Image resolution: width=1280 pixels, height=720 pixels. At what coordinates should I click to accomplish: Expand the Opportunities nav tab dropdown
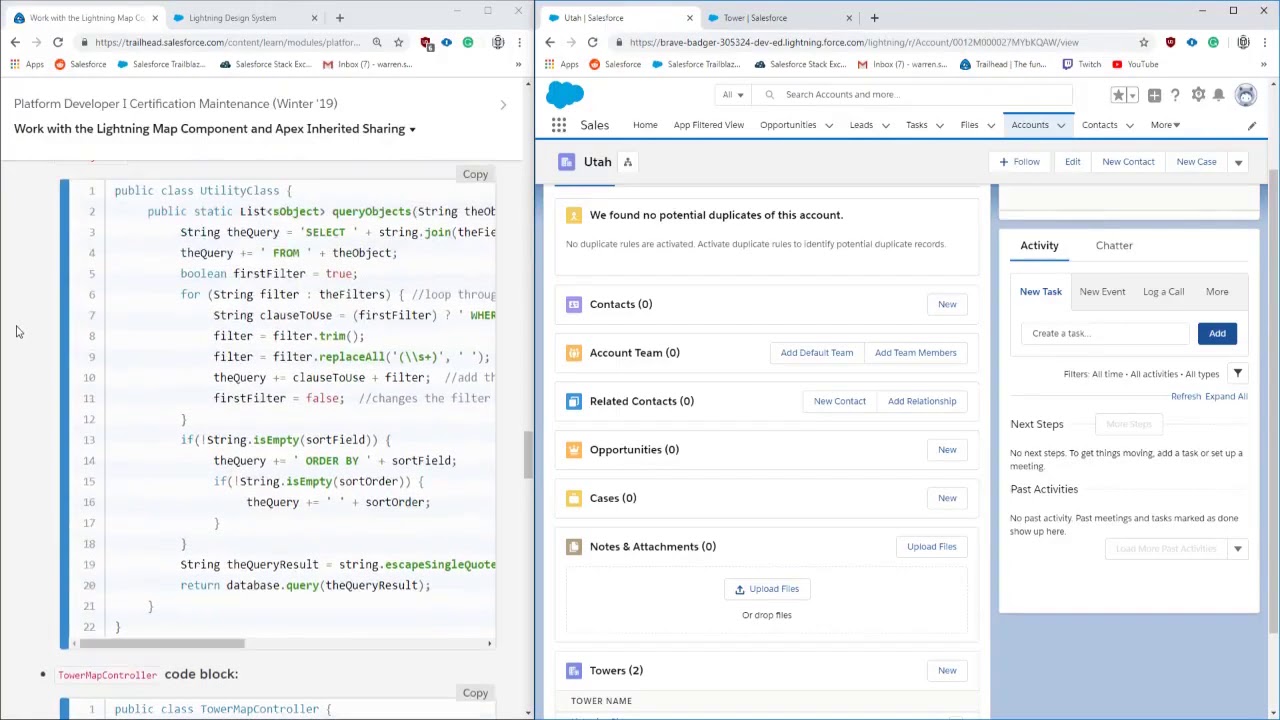point(829,126)
